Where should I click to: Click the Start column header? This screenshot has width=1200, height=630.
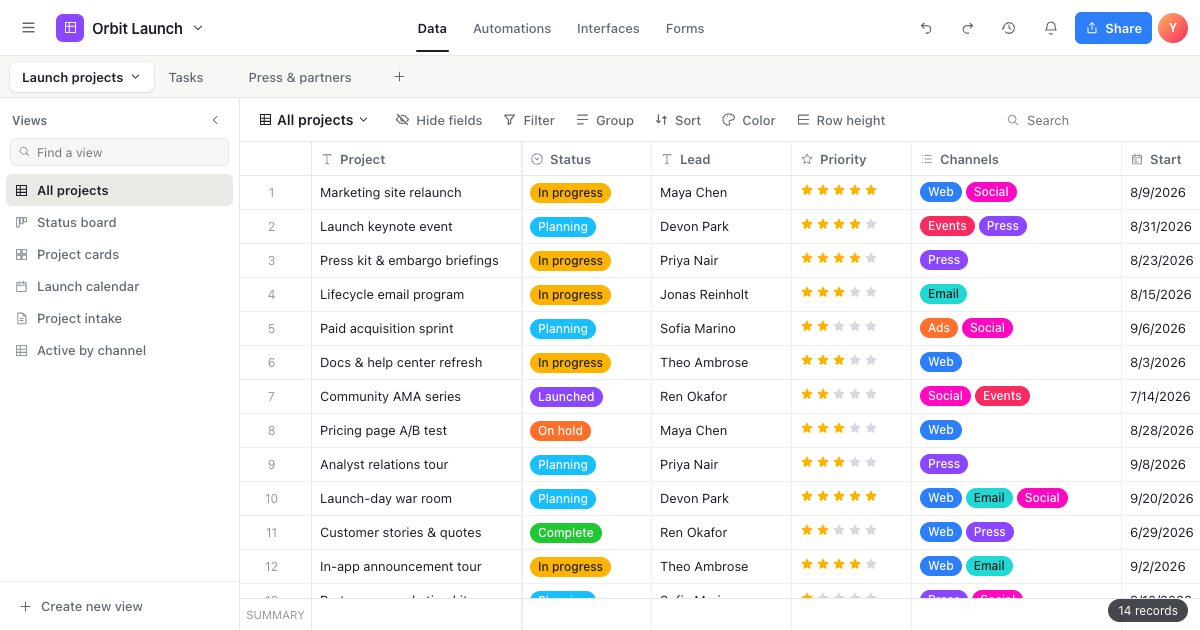pyautogui.click(x=1161, y=159)
